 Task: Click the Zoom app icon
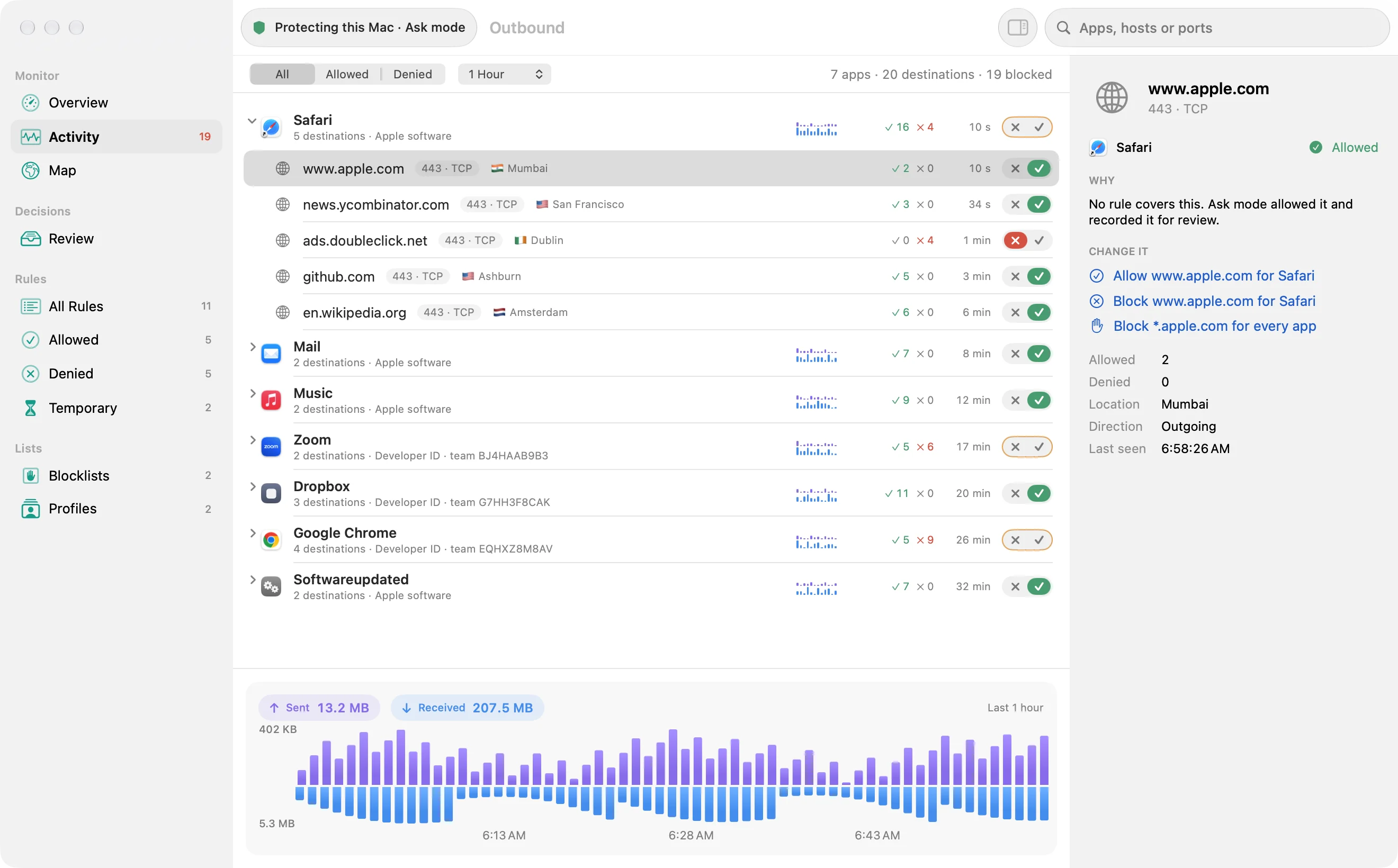point(271,447)
